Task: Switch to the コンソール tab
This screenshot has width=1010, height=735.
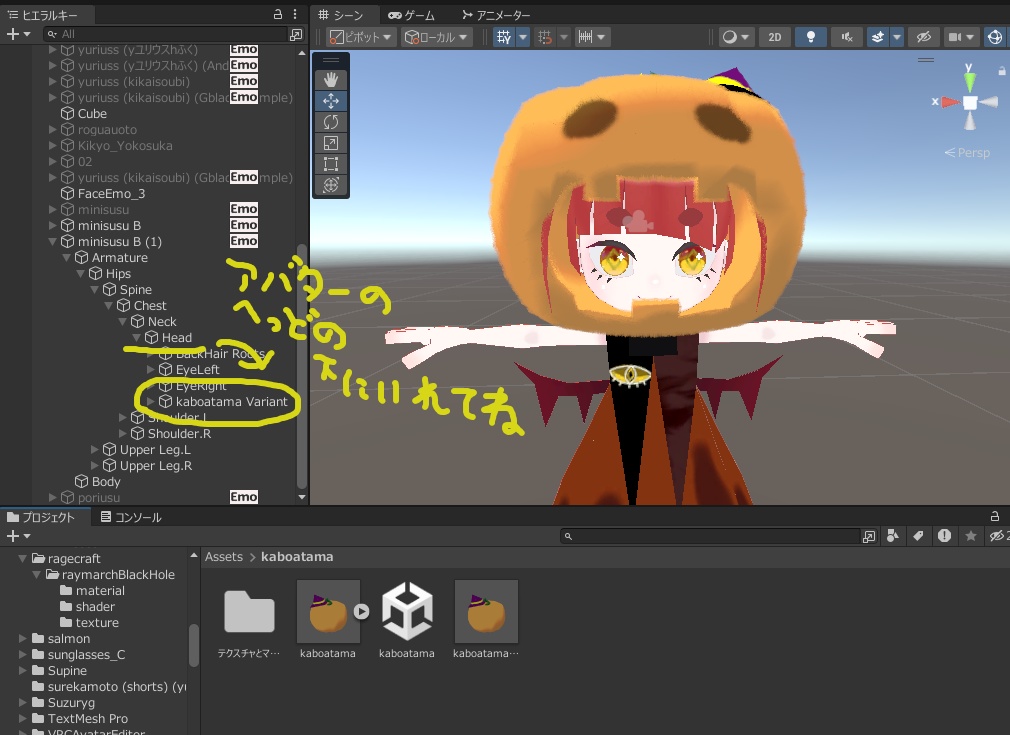Action: point(131,517)
